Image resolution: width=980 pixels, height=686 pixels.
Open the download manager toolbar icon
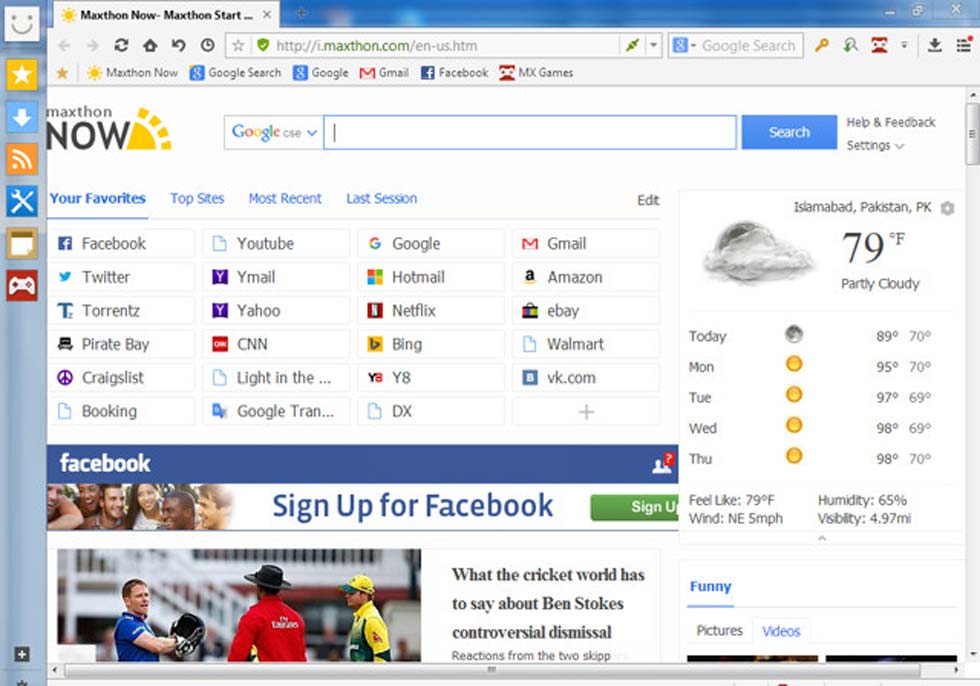pyautogui.click(x=935, y=45)
